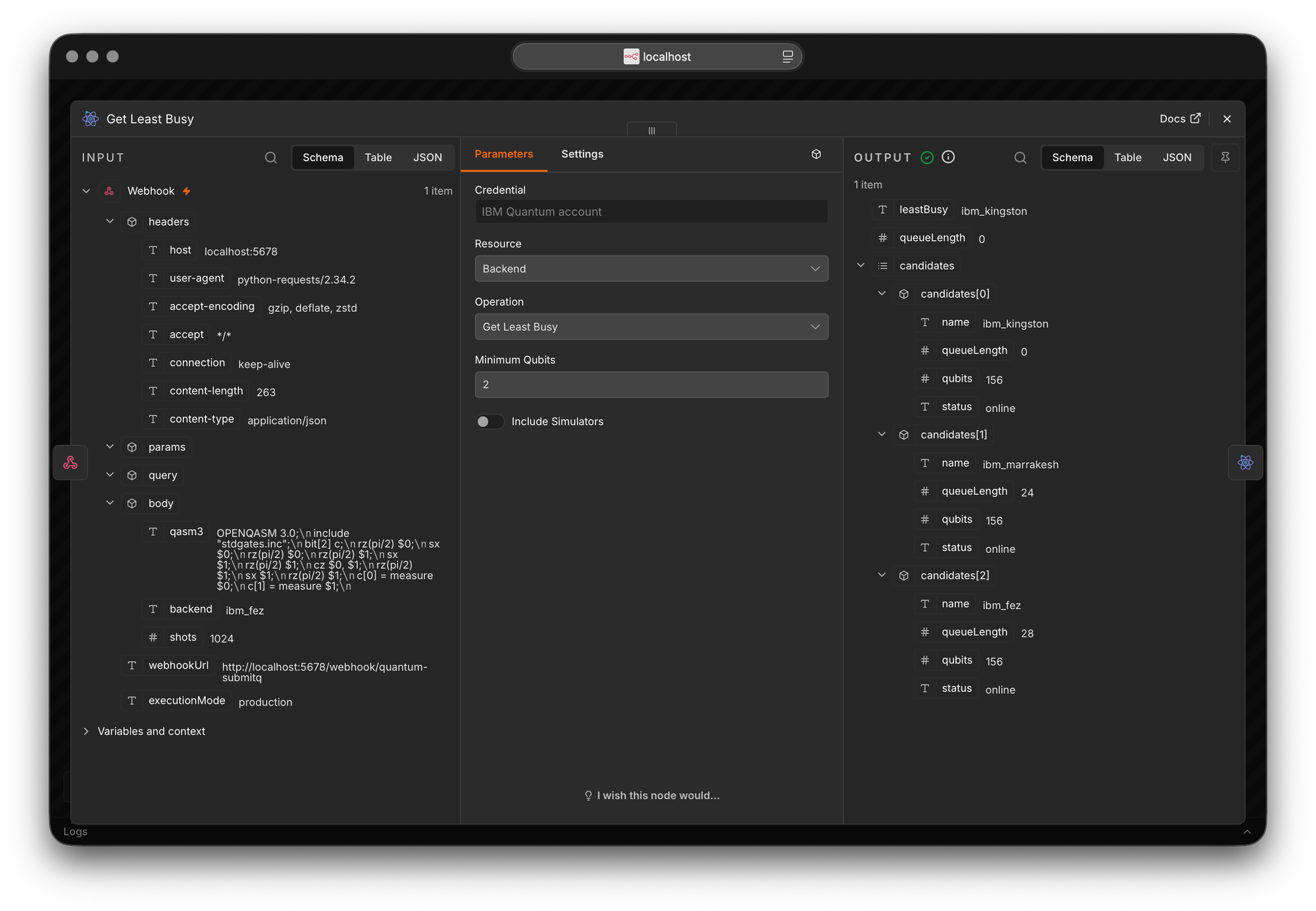Open the Resource dropdown showing Backend
1316x911 pixels.
pyautogui.click(x=651, y=269)
